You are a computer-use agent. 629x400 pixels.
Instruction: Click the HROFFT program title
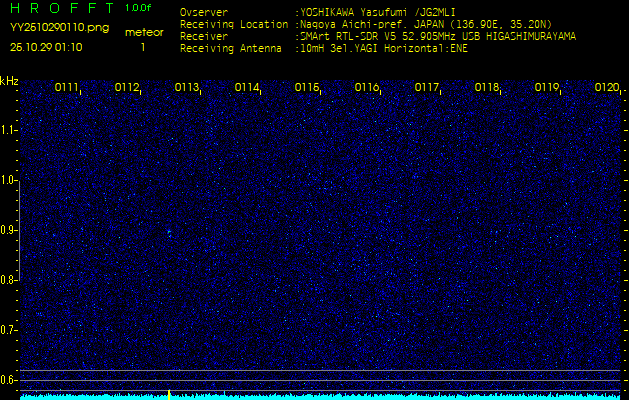(x=62, y=8)
